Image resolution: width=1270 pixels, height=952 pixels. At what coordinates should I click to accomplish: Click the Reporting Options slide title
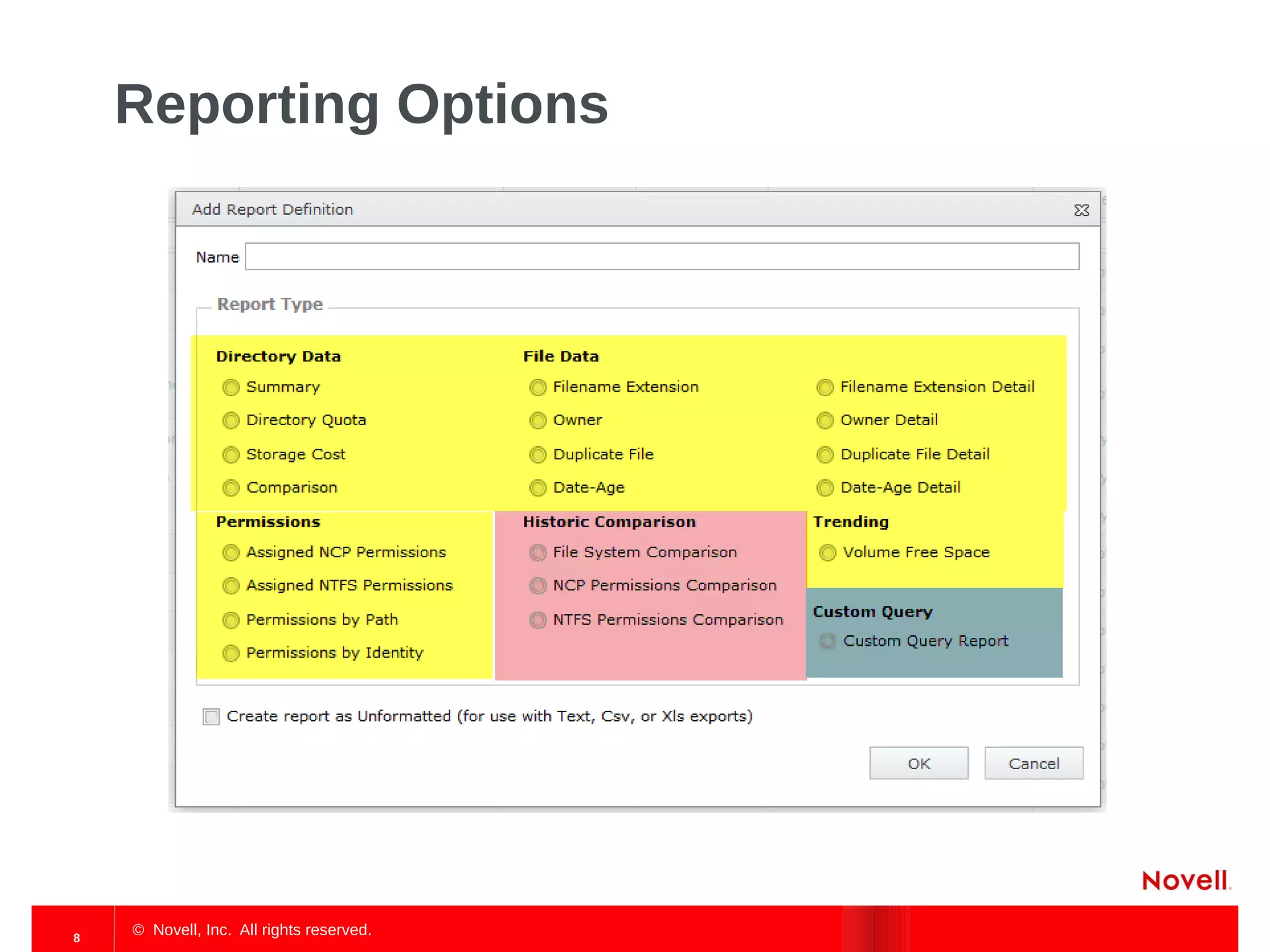[362, 104]
